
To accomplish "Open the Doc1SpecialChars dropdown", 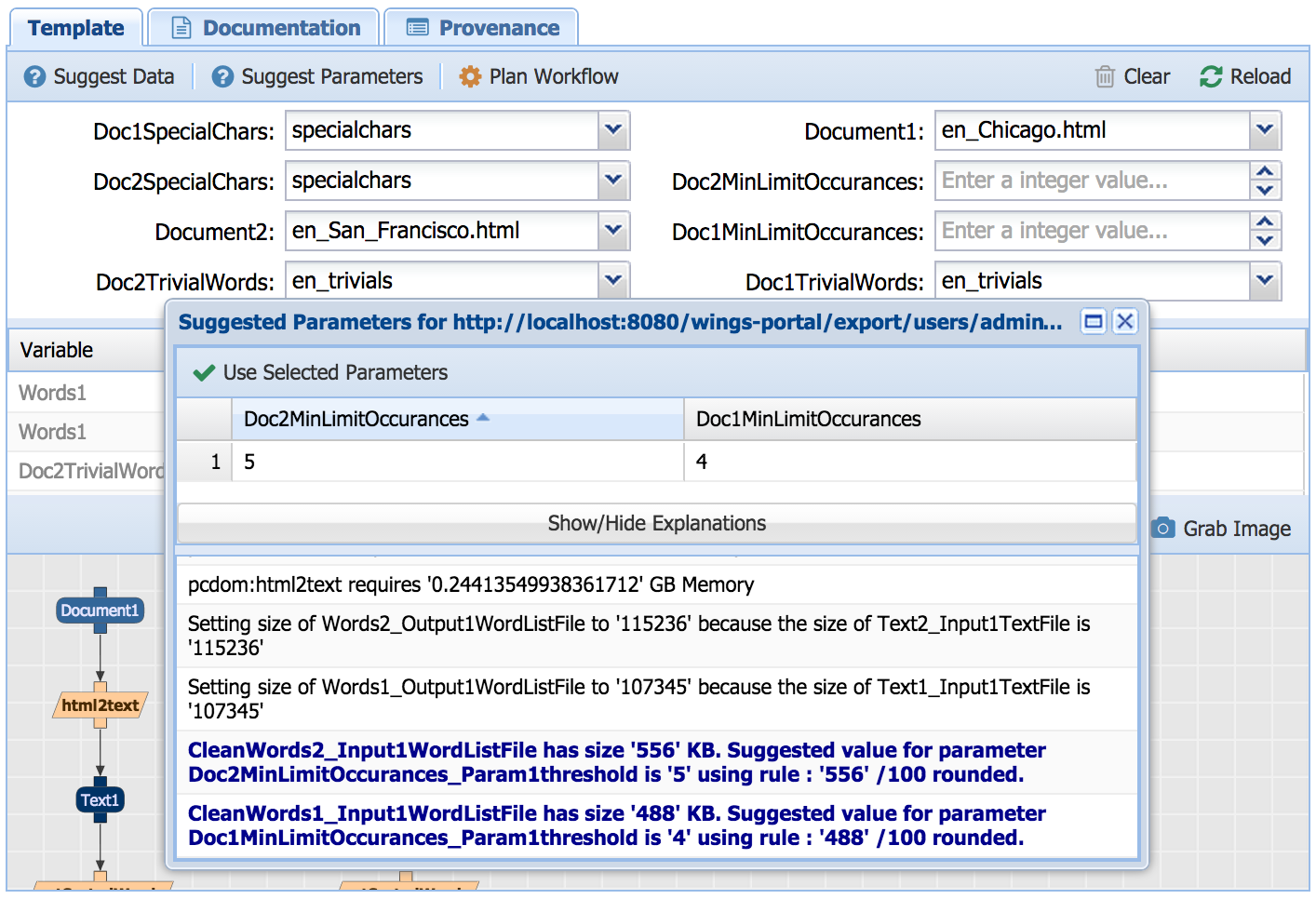I will point(613,130).
